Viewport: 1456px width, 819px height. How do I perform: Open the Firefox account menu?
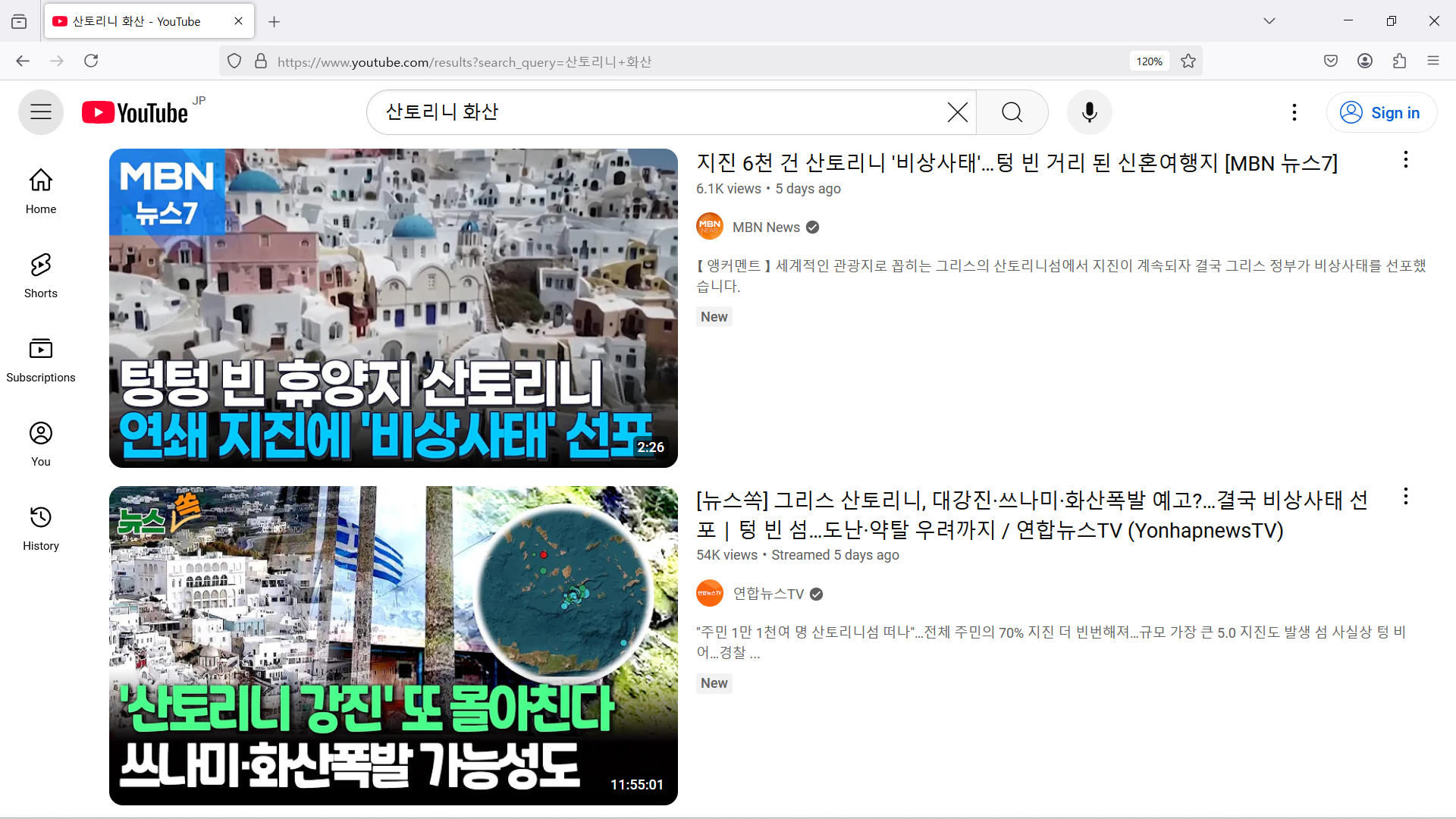pos(1365,61)
